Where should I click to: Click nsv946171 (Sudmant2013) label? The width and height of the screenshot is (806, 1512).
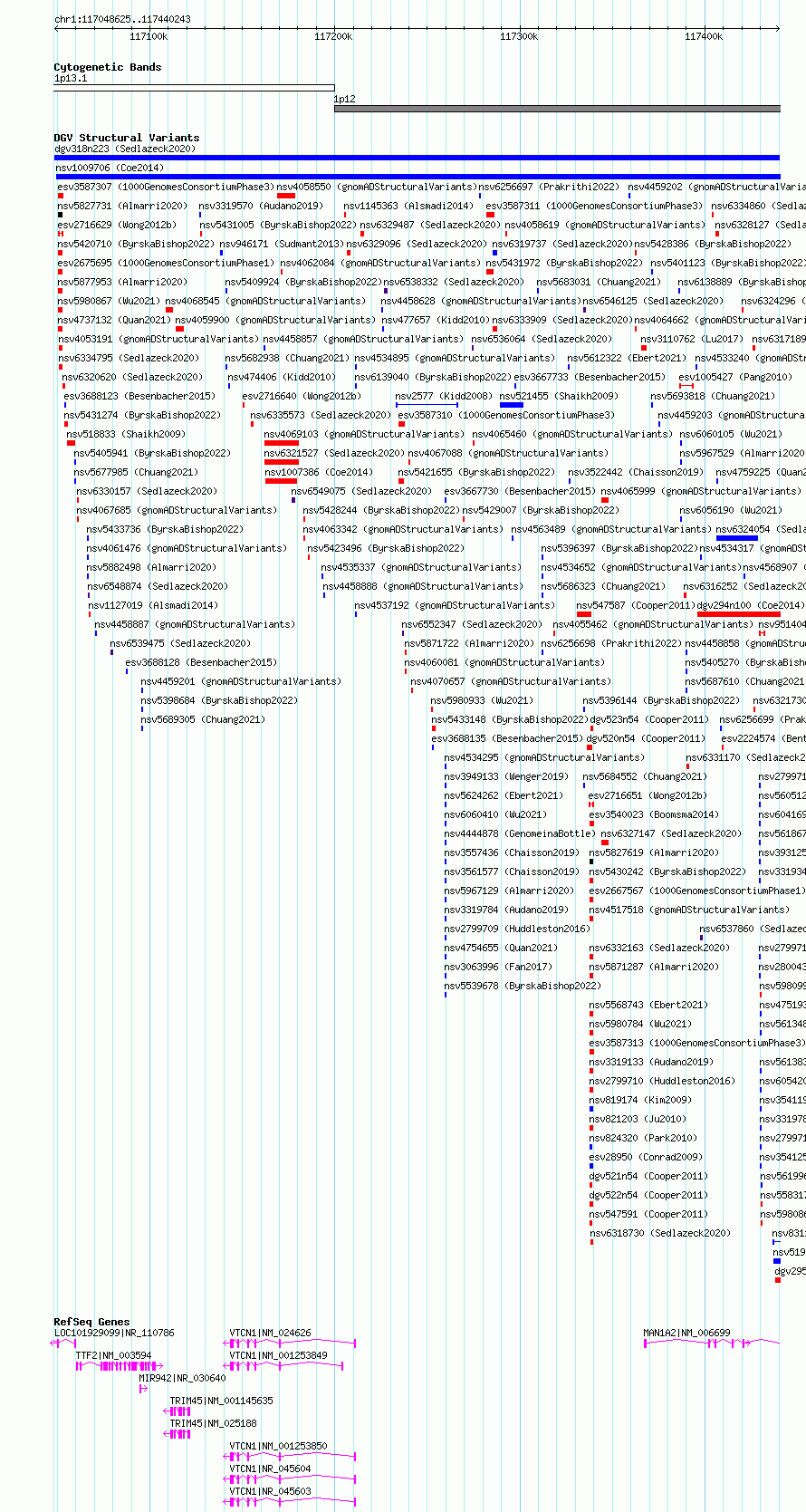[282, 244]
